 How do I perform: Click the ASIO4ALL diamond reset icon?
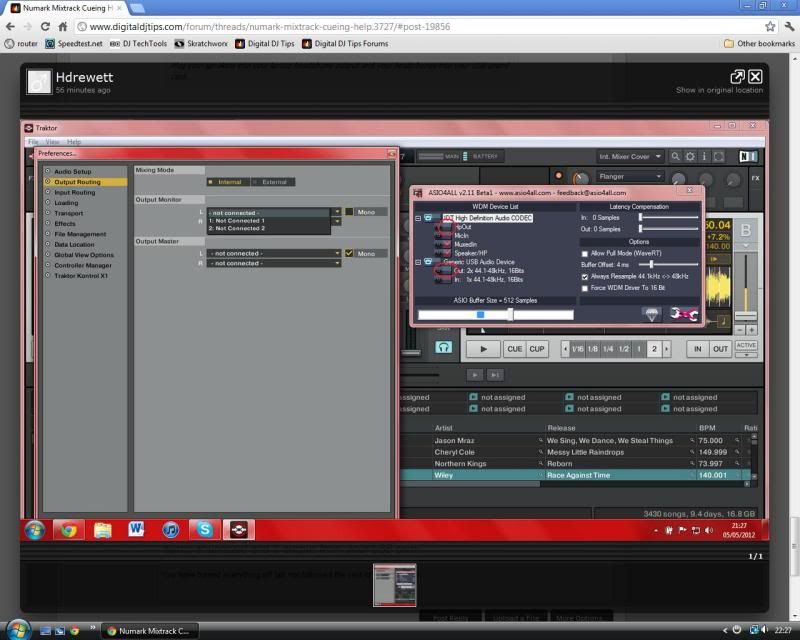[652, 315]
